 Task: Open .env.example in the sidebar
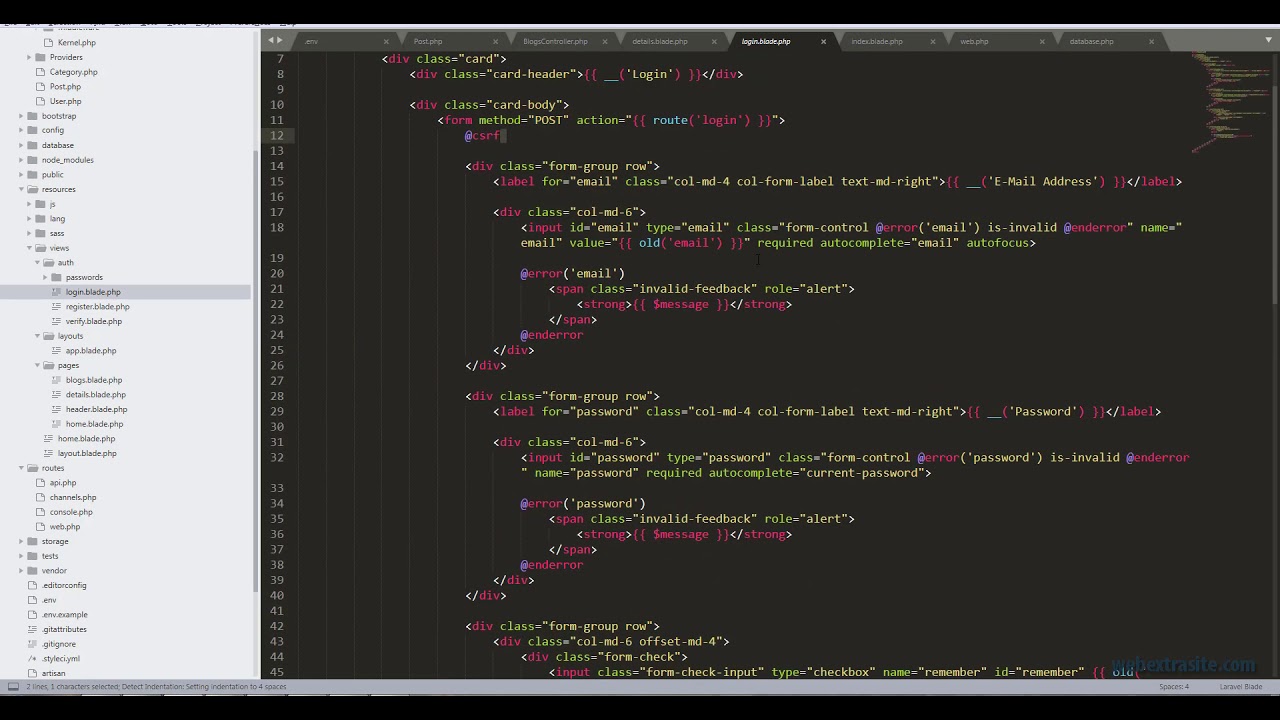click(65, 615)
